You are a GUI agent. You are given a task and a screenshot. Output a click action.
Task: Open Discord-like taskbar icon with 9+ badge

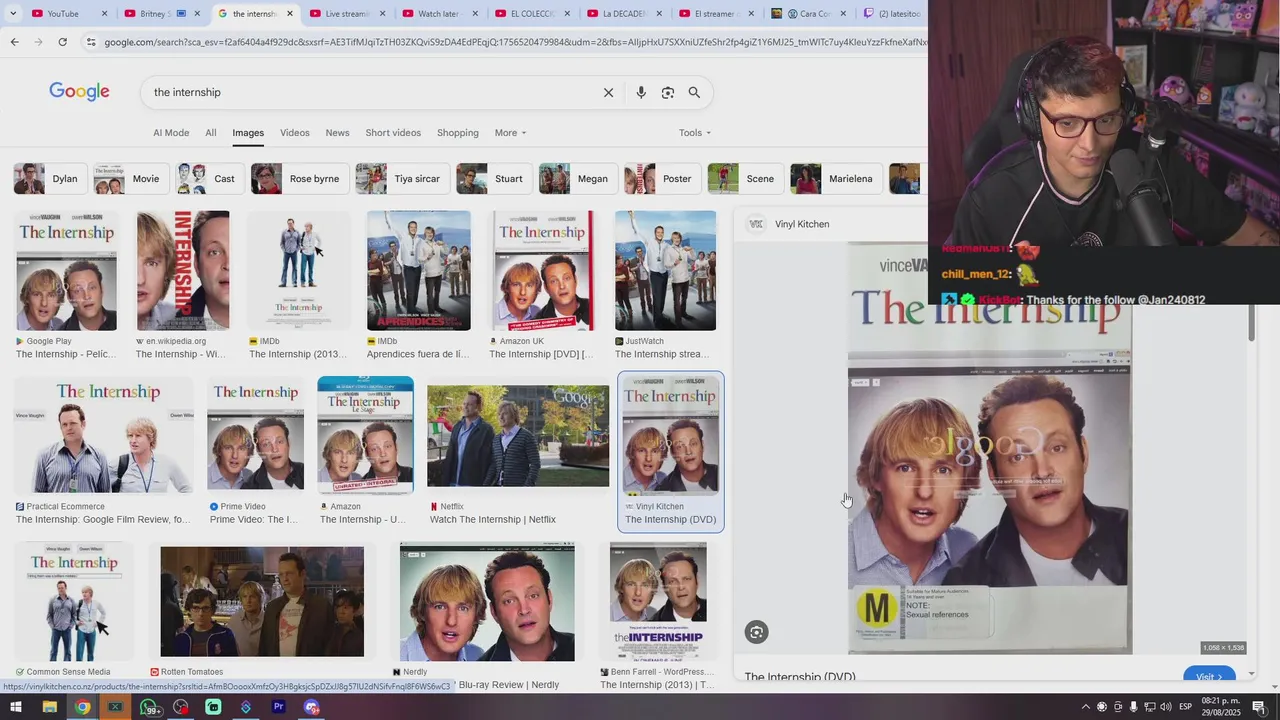pos(312,707)
